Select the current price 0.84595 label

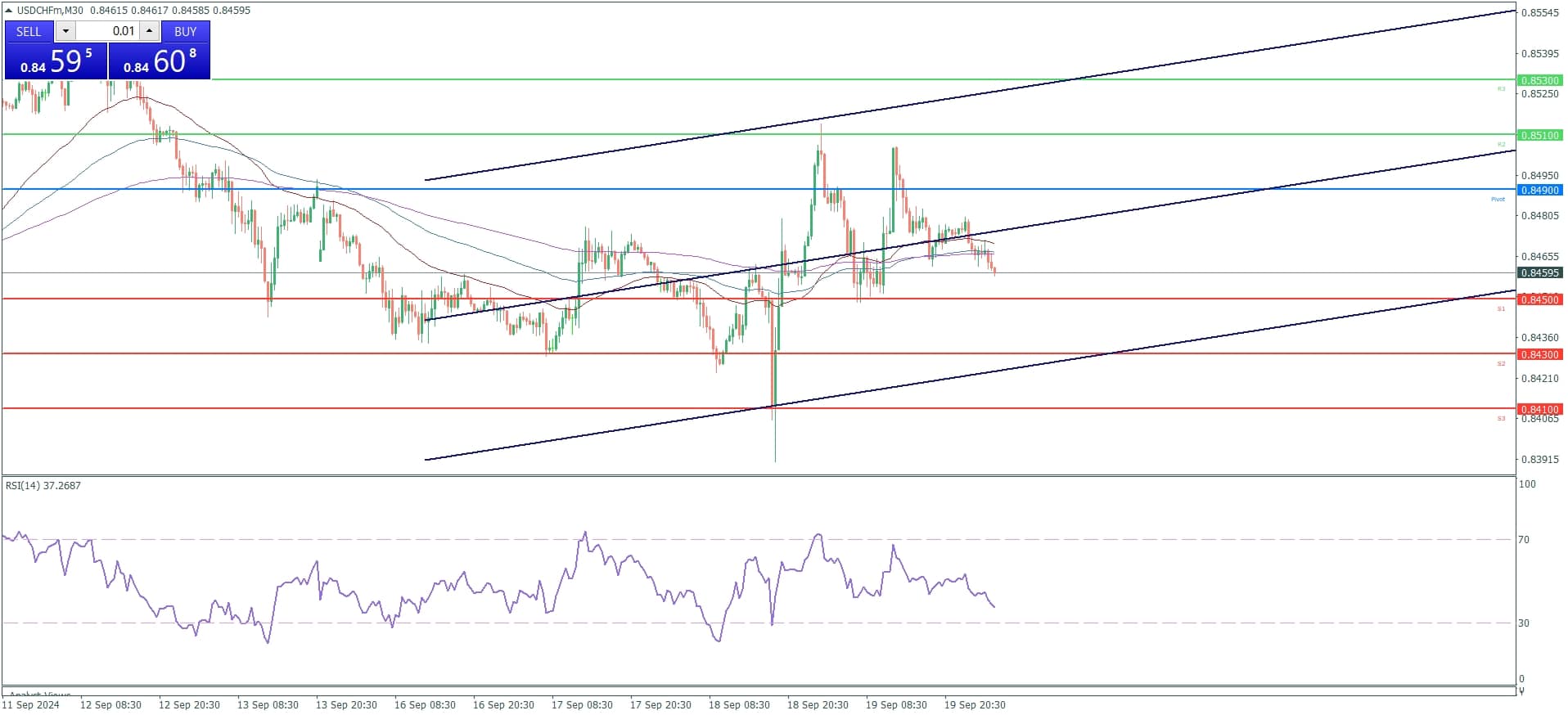[x=1539, y=272]
